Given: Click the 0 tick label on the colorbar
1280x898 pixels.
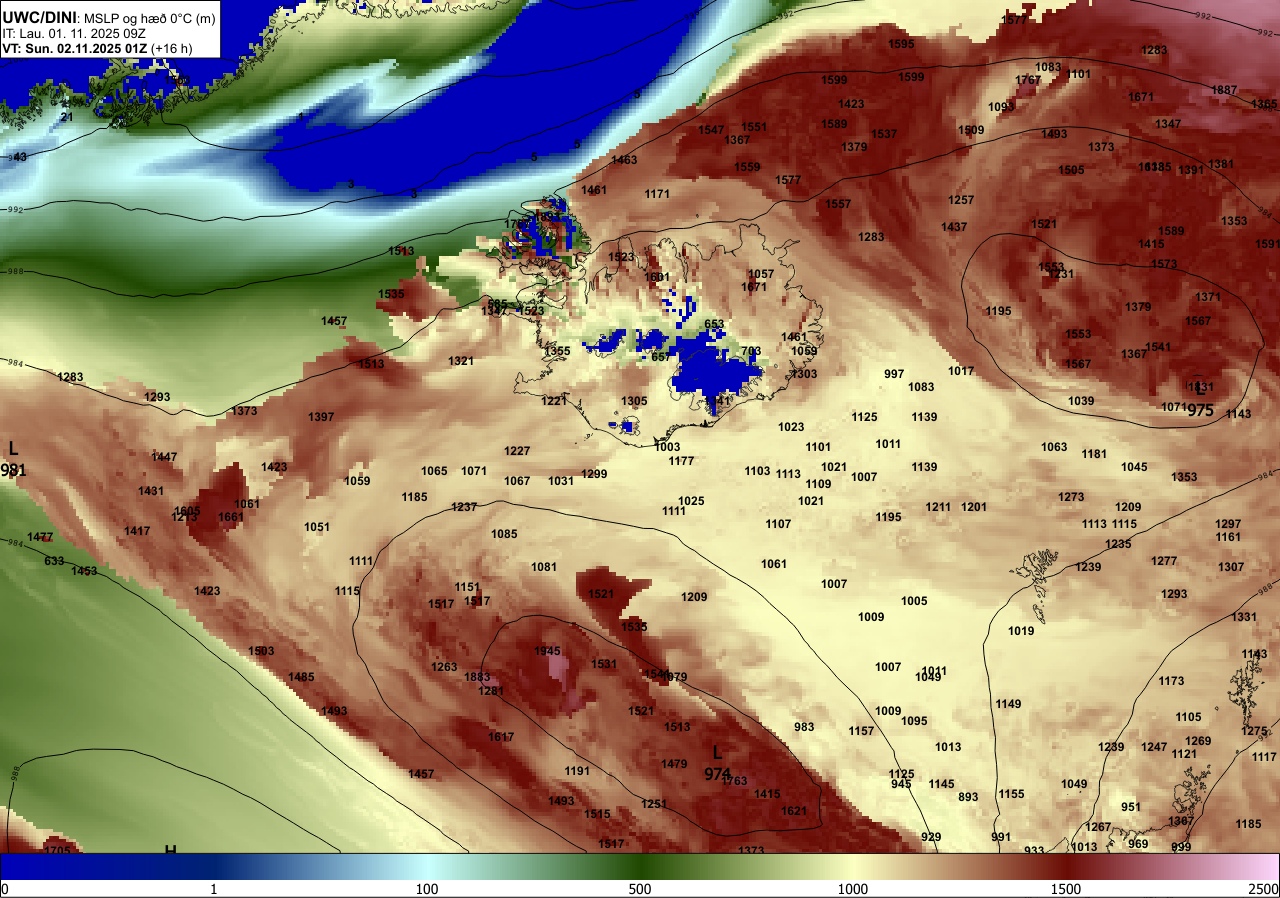Looking at the screenshot, I should 5,889.
